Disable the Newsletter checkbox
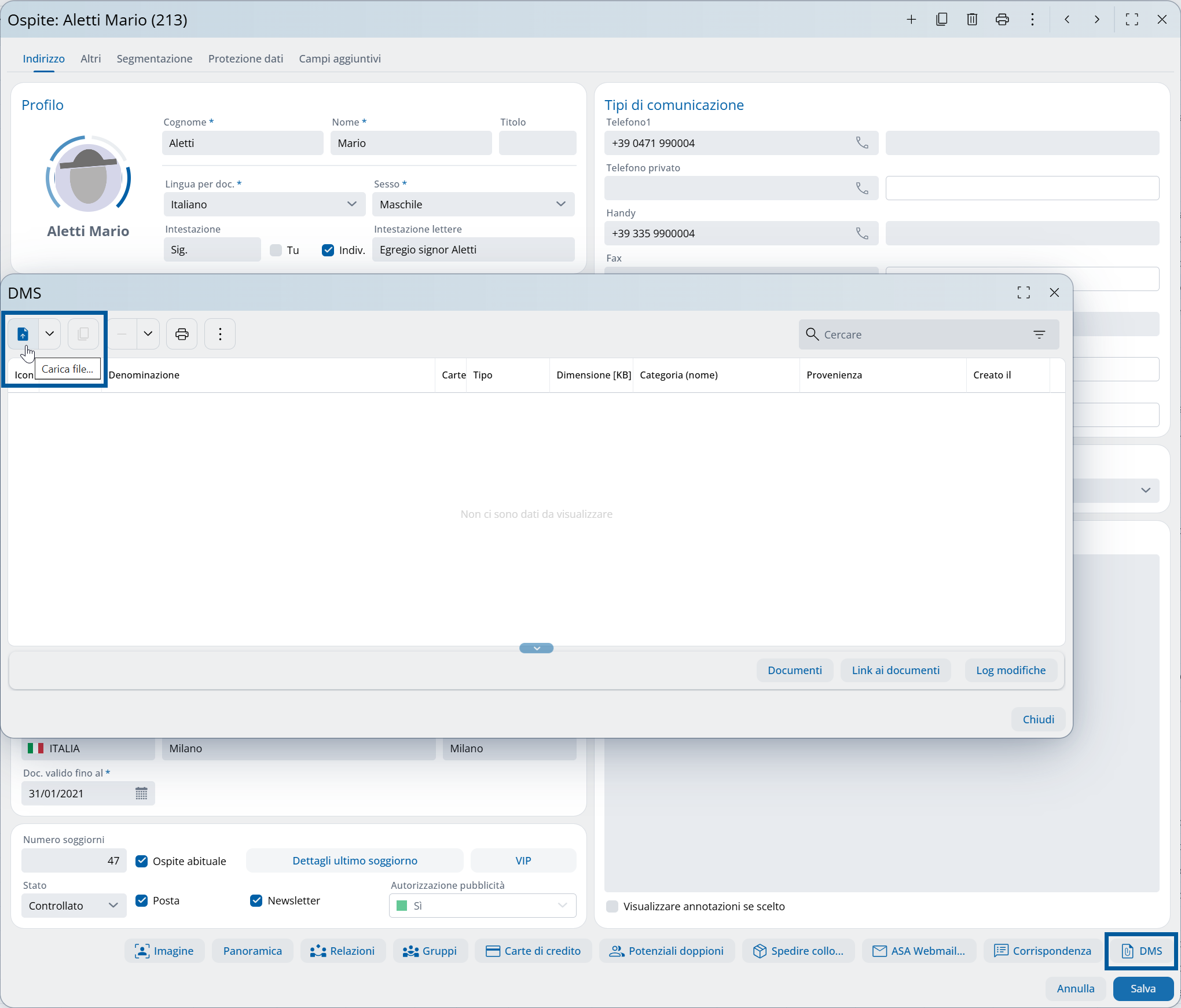 [x=256, y=901]
